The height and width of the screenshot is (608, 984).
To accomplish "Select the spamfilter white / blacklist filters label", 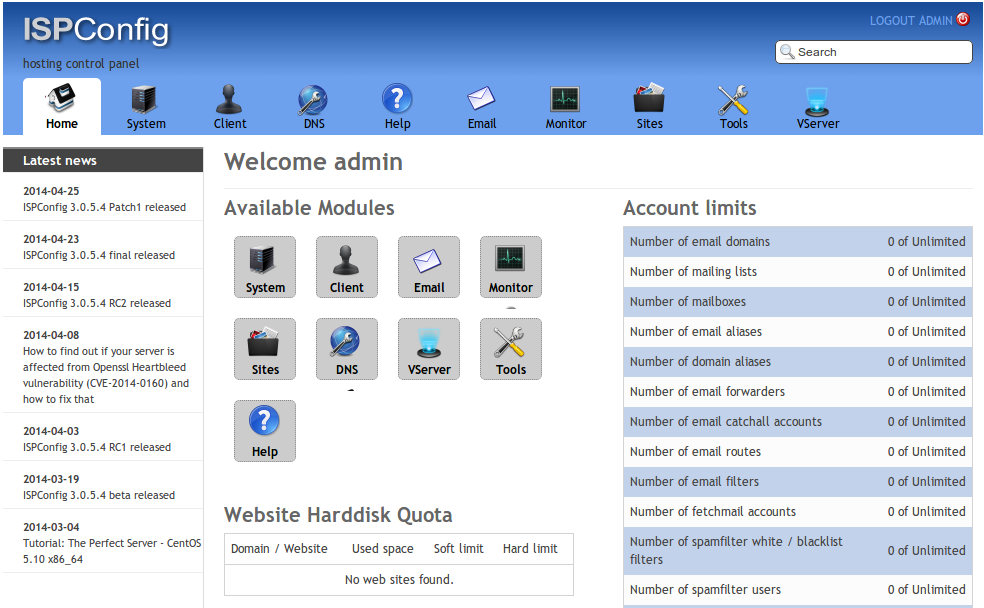I will tap(736, 550).
